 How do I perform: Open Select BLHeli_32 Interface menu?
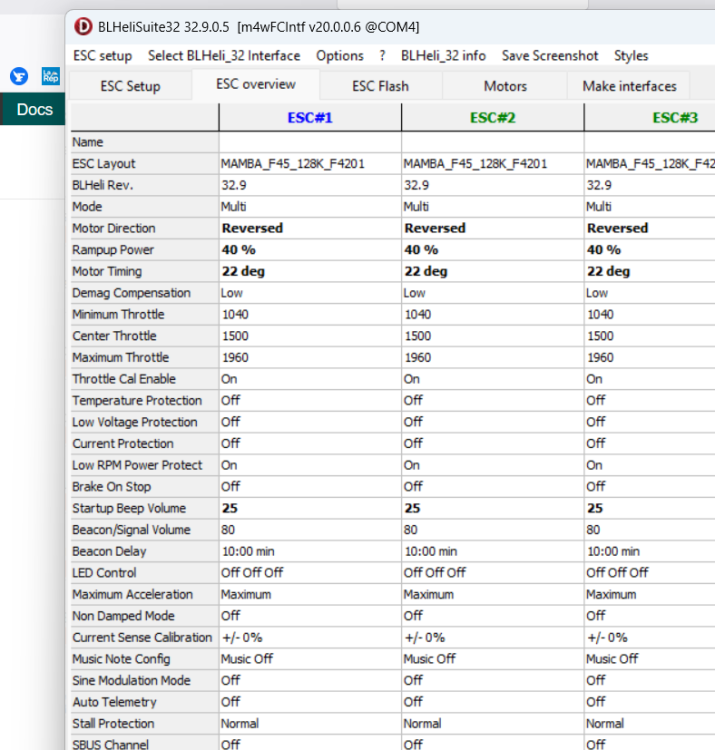[x=224, y=56]
